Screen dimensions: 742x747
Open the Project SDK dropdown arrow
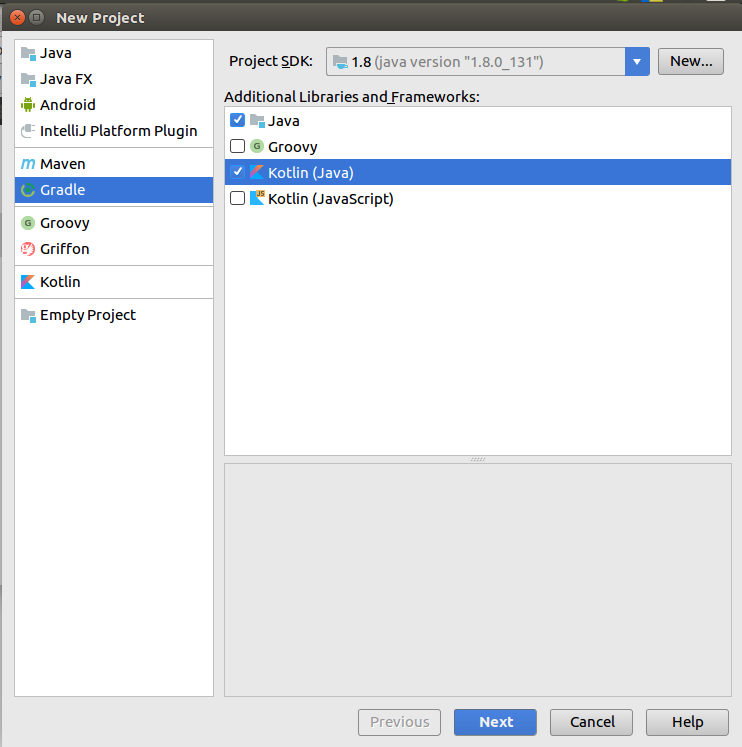(x=637, y=61)
